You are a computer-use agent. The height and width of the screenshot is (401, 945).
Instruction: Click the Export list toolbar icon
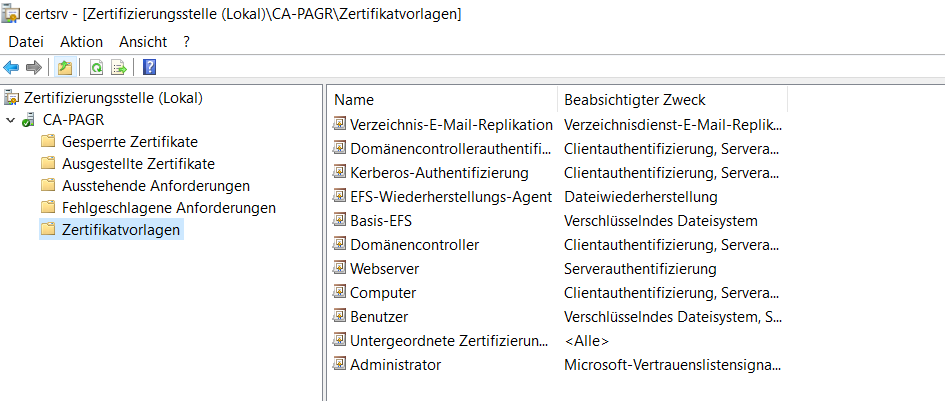(119, 68)
